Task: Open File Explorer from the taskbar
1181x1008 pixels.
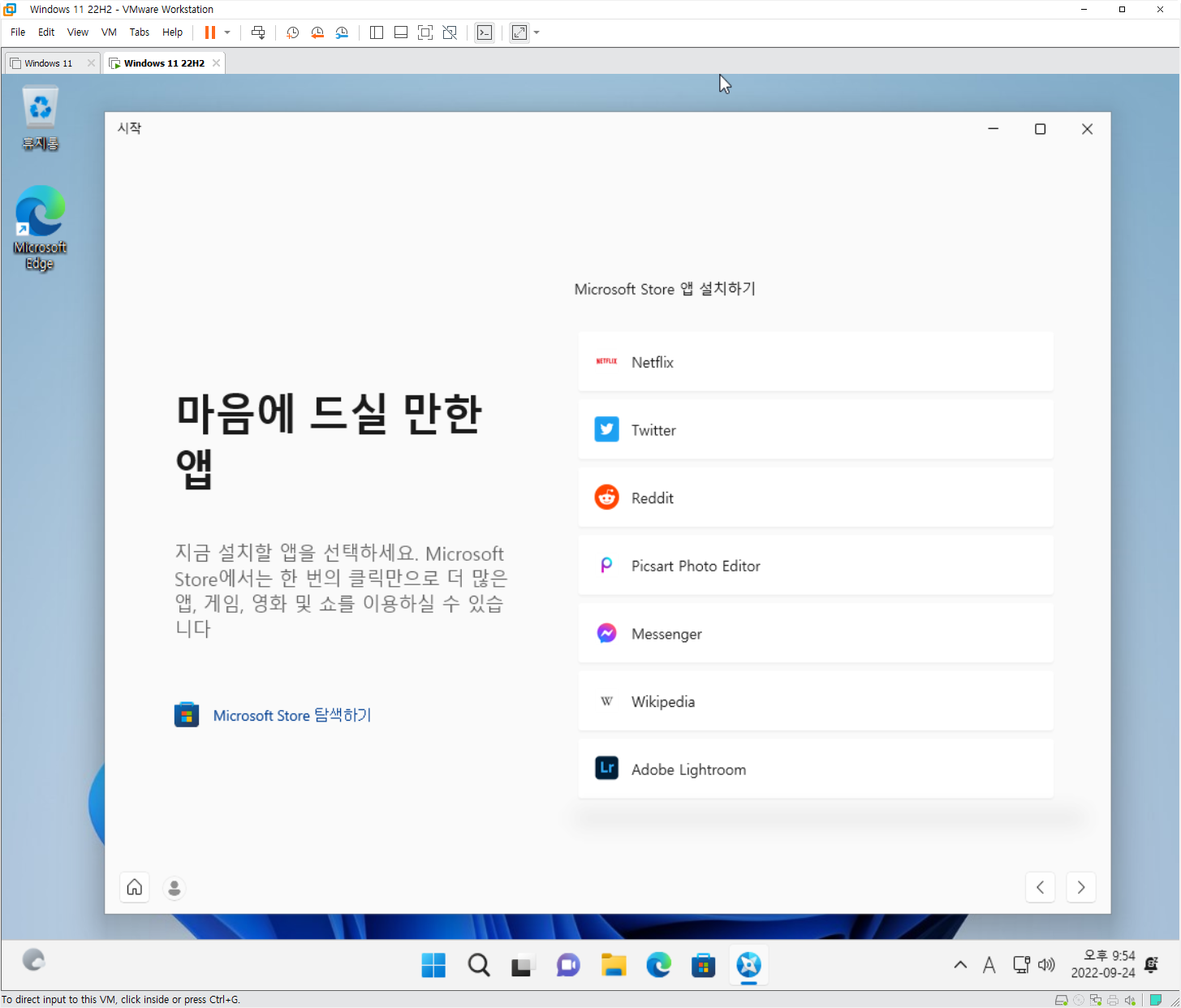Action: (614, 965)
